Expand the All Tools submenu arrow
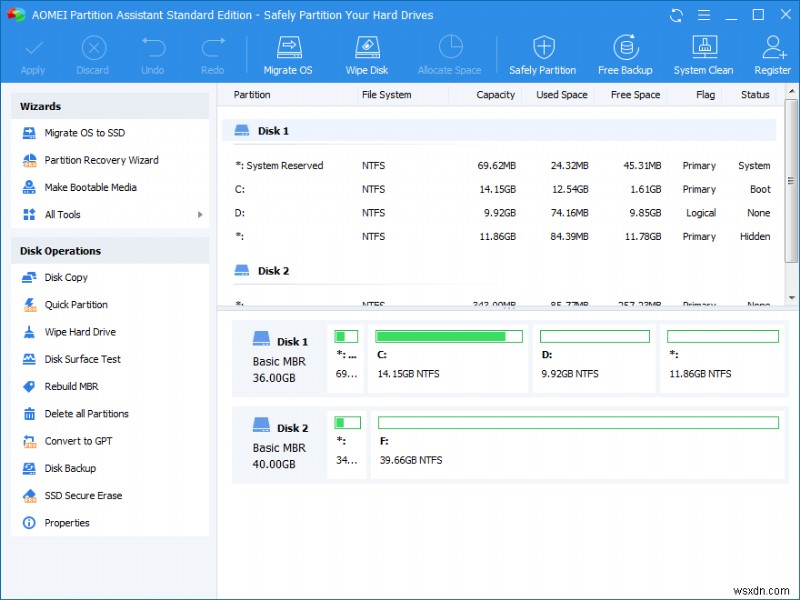 click(200, 215)
